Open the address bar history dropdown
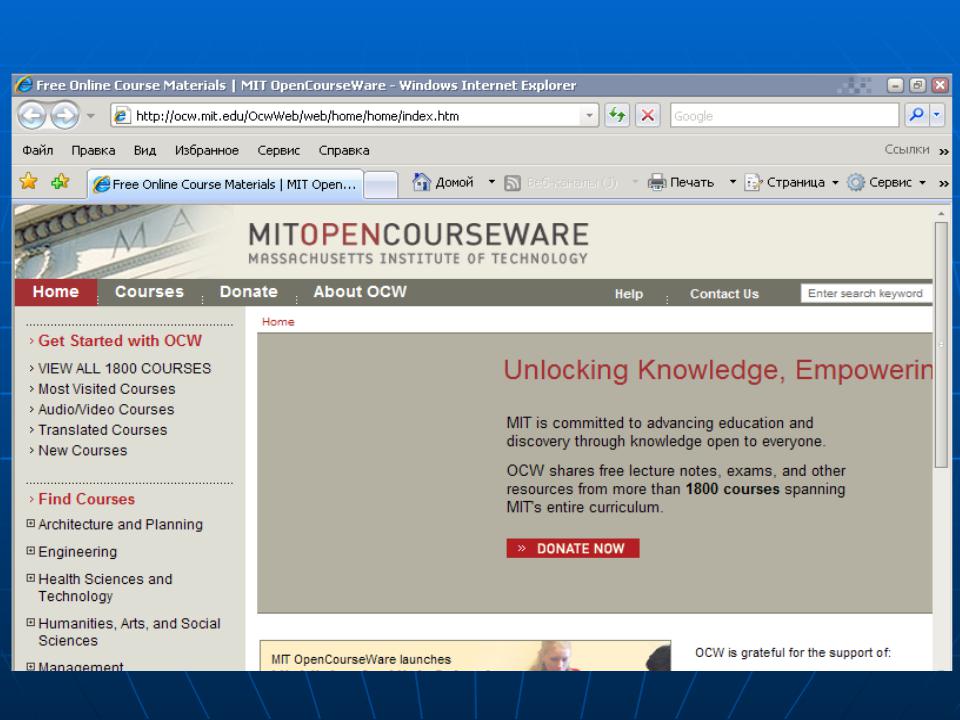 (x=589, y=115)
